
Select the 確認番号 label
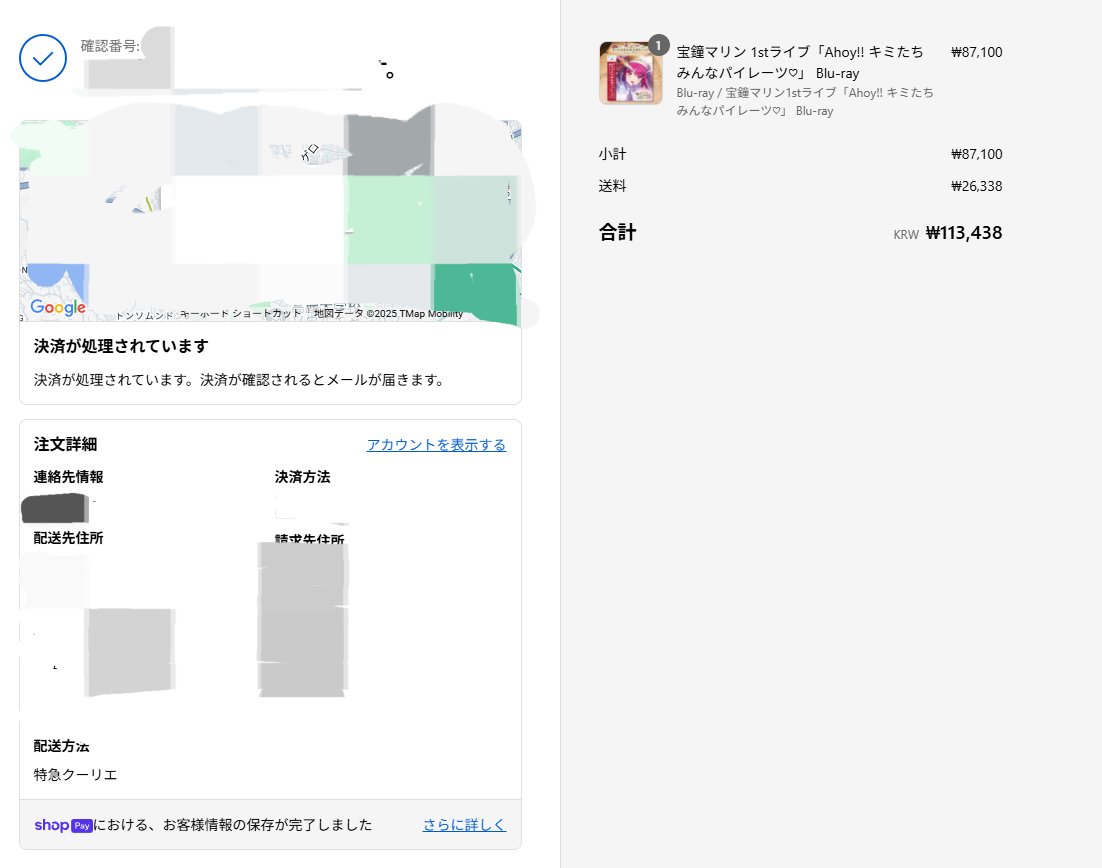click(x=110, y=46)
